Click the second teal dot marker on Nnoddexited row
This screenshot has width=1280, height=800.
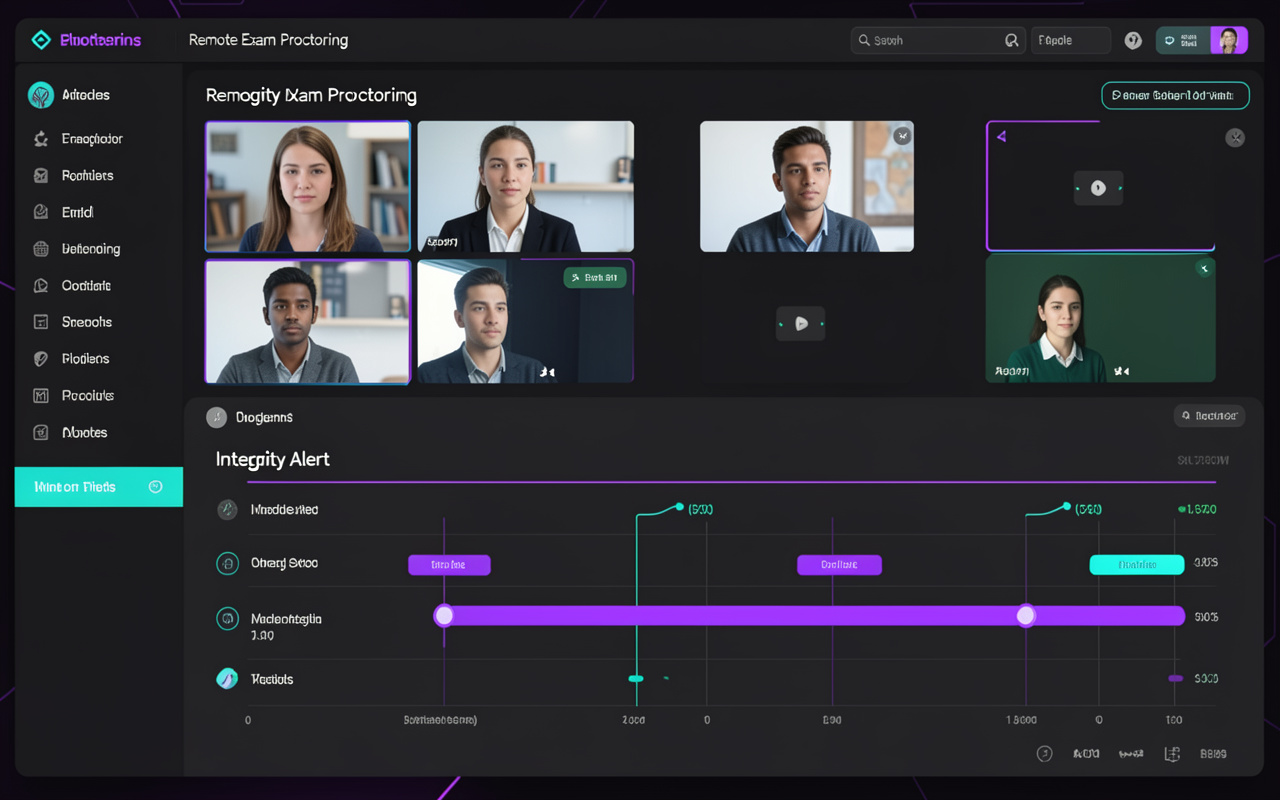[x=1067, y=507]
